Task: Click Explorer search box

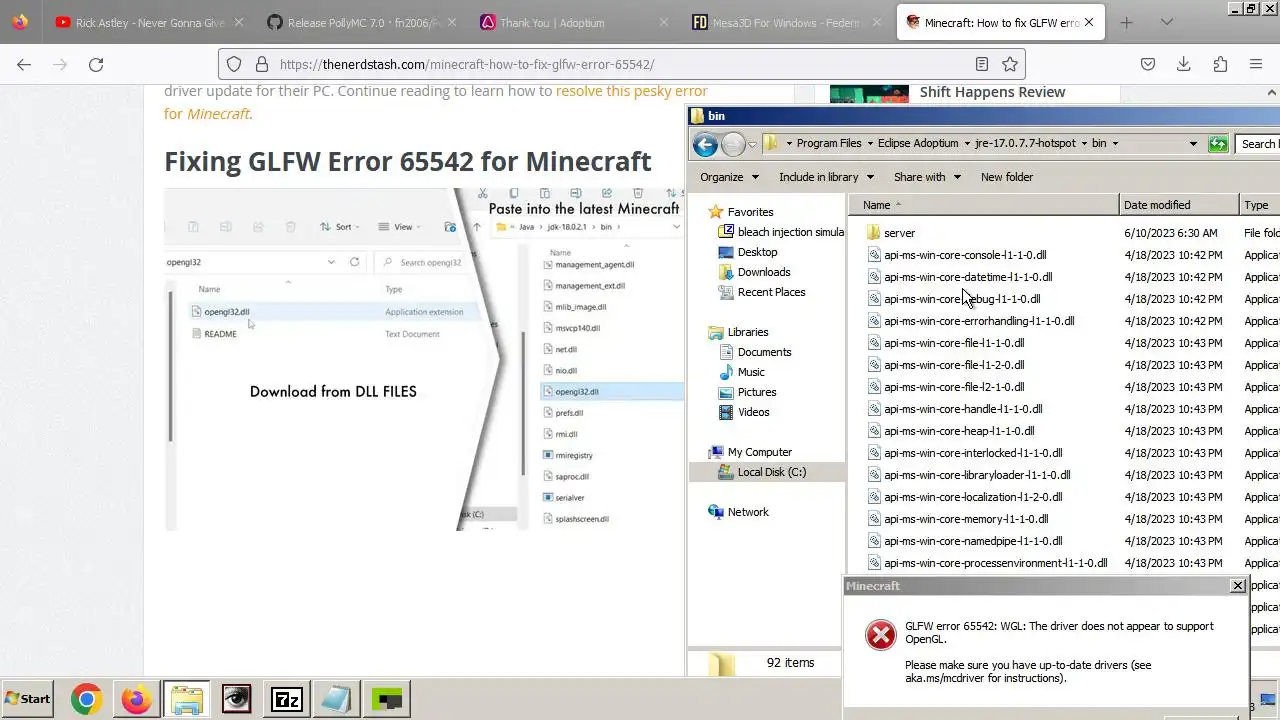Action: tap(1257, 144)
